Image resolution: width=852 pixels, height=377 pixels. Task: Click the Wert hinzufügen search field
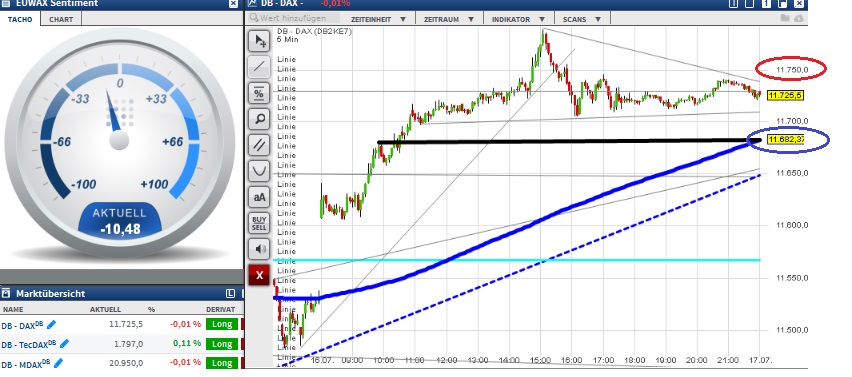(x=293, y=18)
